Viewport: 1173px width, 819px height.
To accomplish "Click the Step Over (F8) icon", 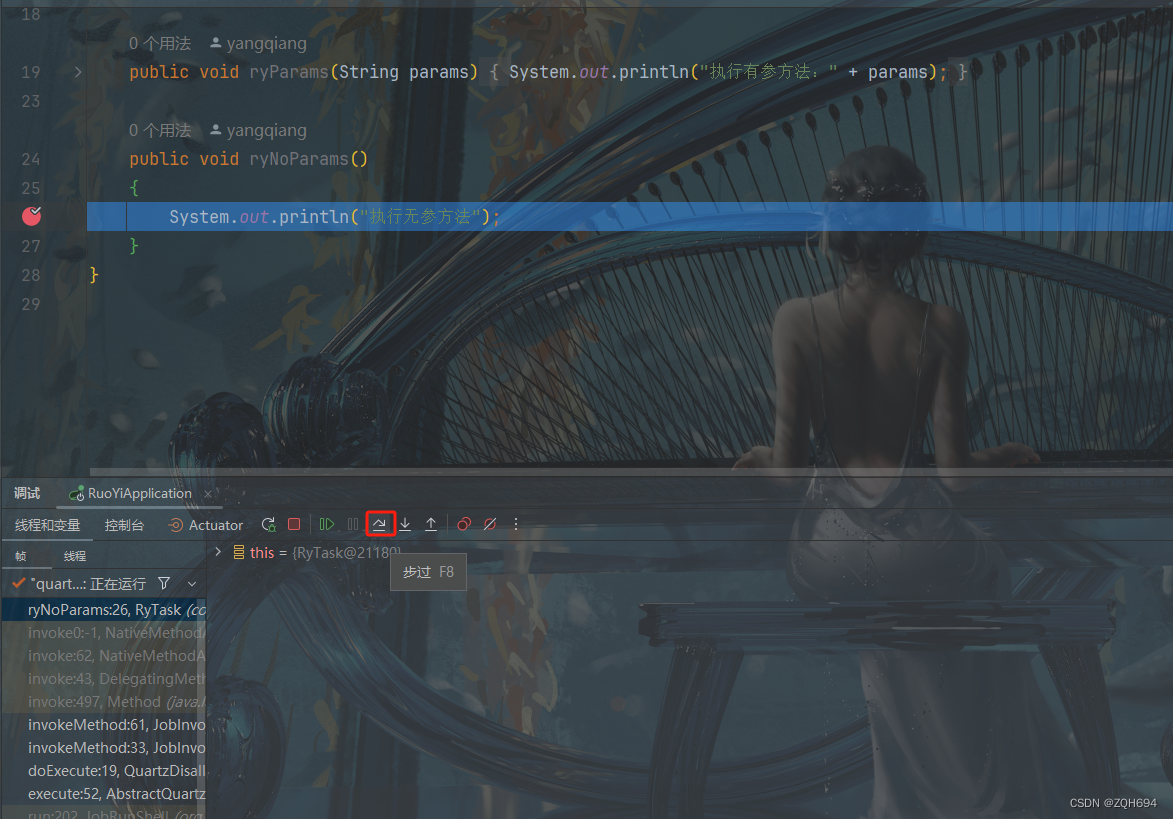I will pyautogui.click(x=380, y=524).
